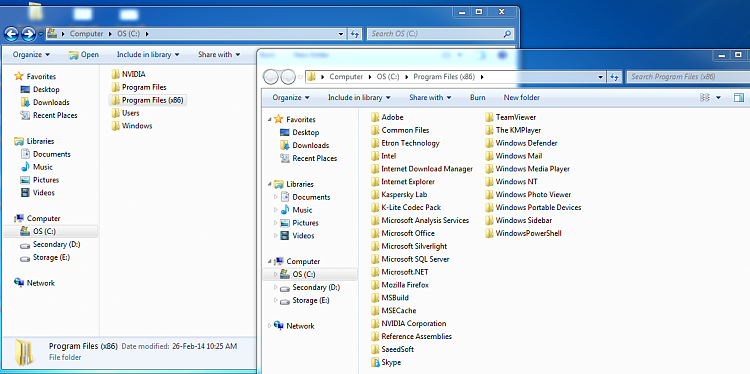Select Desktop in back window Favorites
The image size is (750, 374).
pyautogui.click(x=46, y=89)
